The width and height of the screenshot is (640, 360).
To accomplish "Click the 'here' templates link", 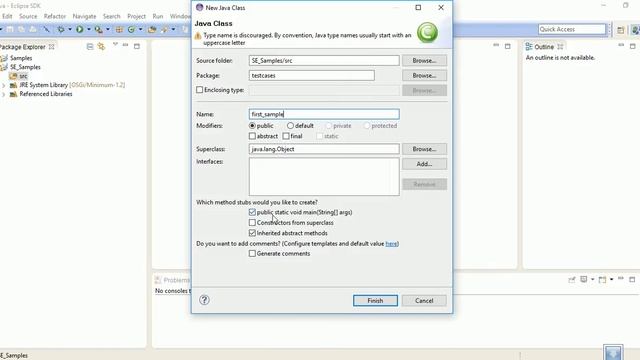I will (391, 244).
